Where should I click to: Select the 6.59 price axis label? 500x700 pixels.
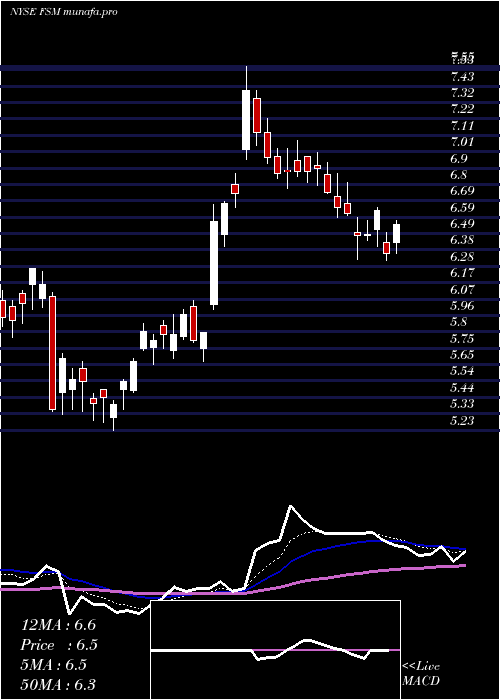coord(462,208)
